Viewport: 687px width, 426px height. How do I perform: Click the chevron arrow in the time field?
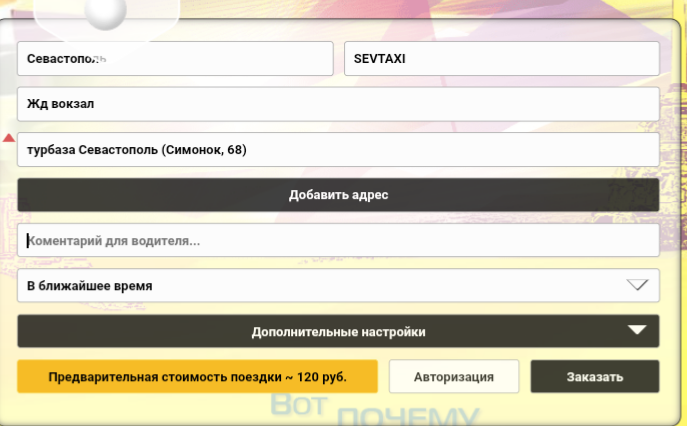coord(637,285)
